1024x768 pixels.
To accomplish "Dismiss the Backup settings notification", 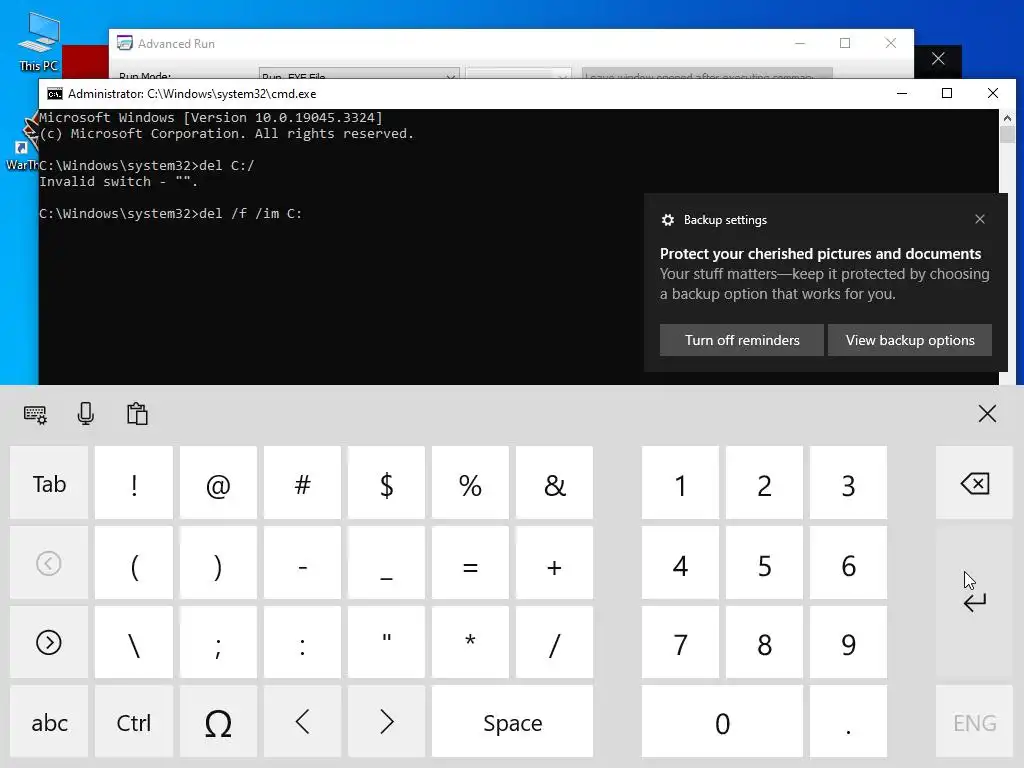I will [980, 219].
